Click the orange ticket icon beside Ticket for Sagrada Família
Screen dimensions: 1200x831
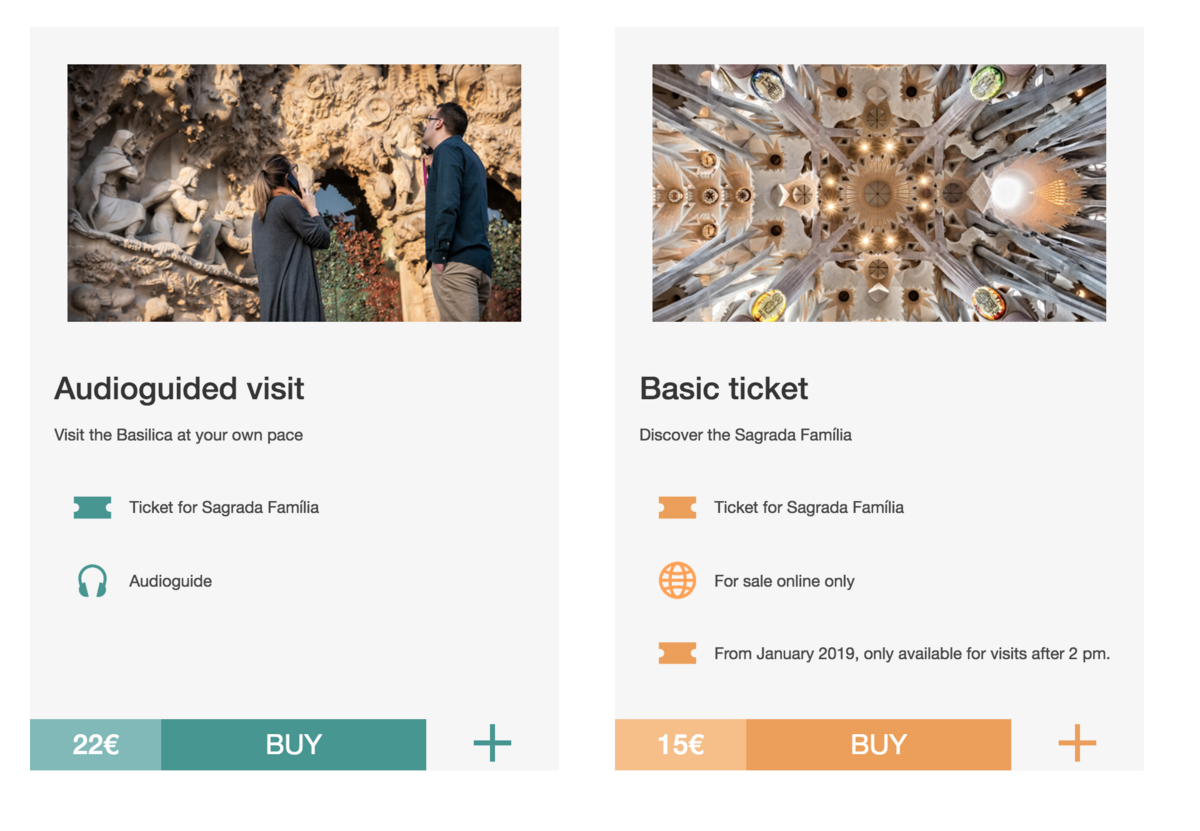point(677,508)
